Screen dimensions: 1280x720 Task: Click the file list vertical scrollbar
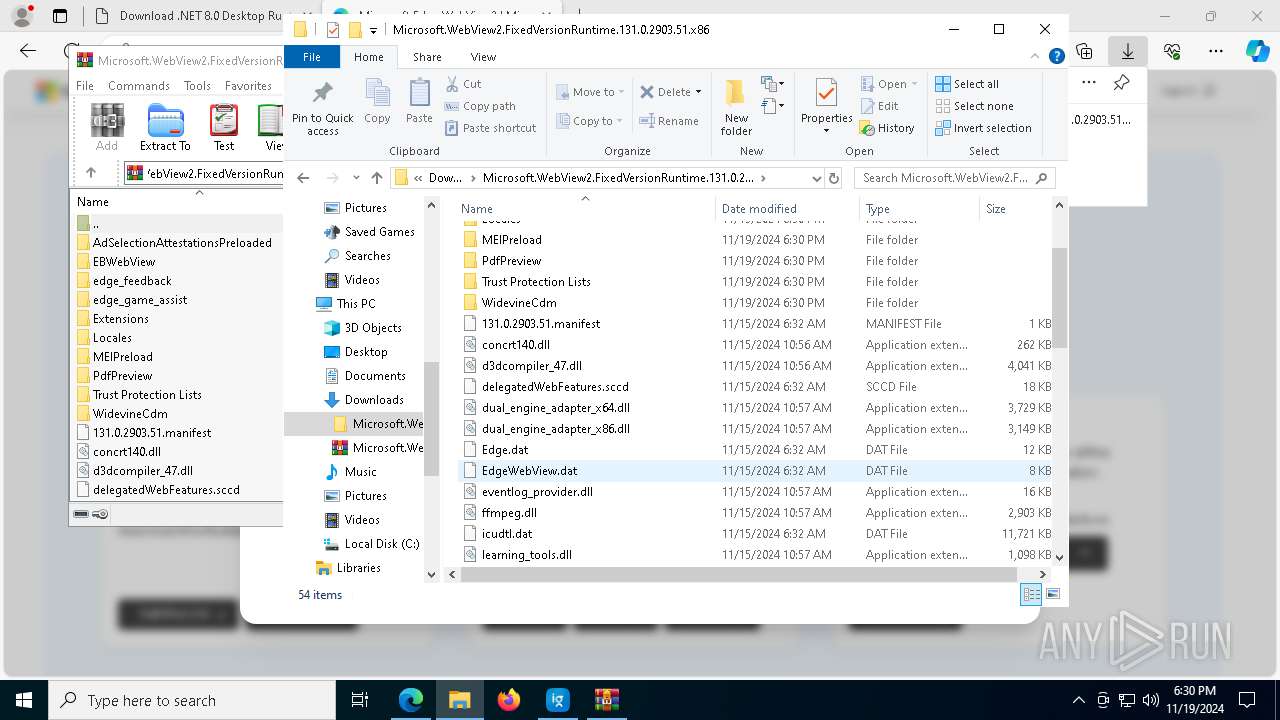1059,298
